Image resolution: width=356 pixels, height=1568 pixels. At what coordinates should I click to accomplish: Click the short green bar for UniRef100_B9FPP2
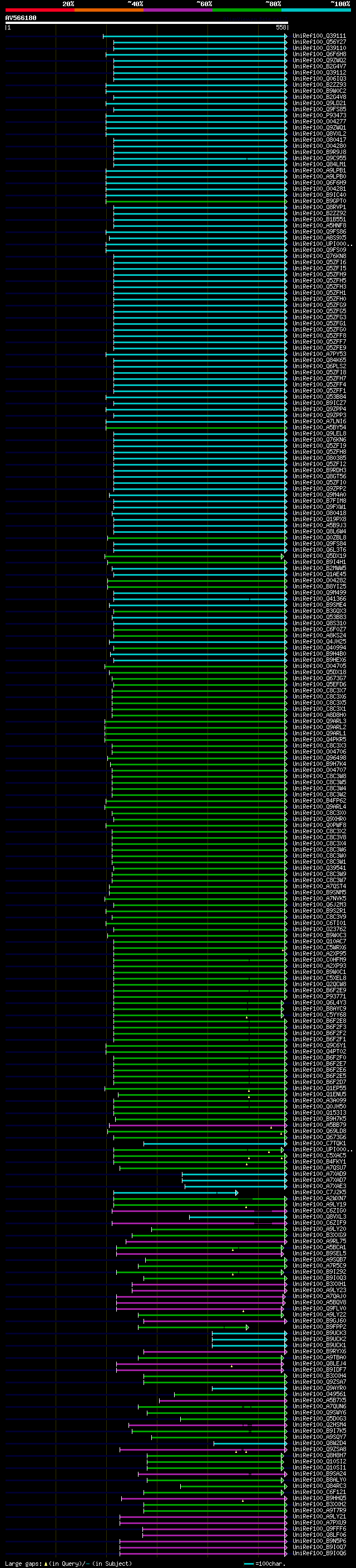194,1327
